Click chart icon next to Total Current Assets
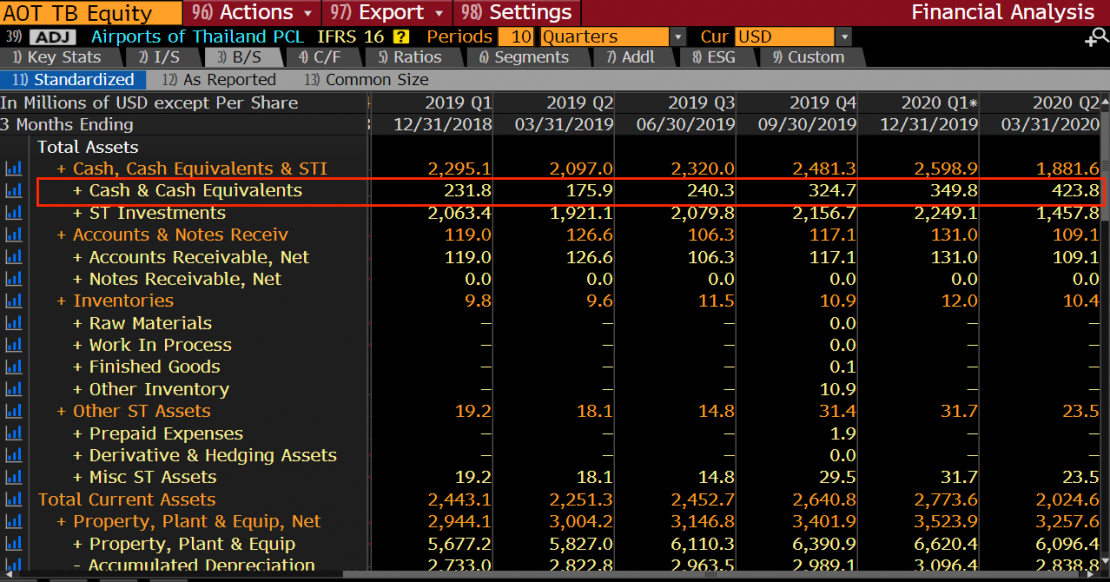Viewport: 1110px width, 582px height. 14,500
